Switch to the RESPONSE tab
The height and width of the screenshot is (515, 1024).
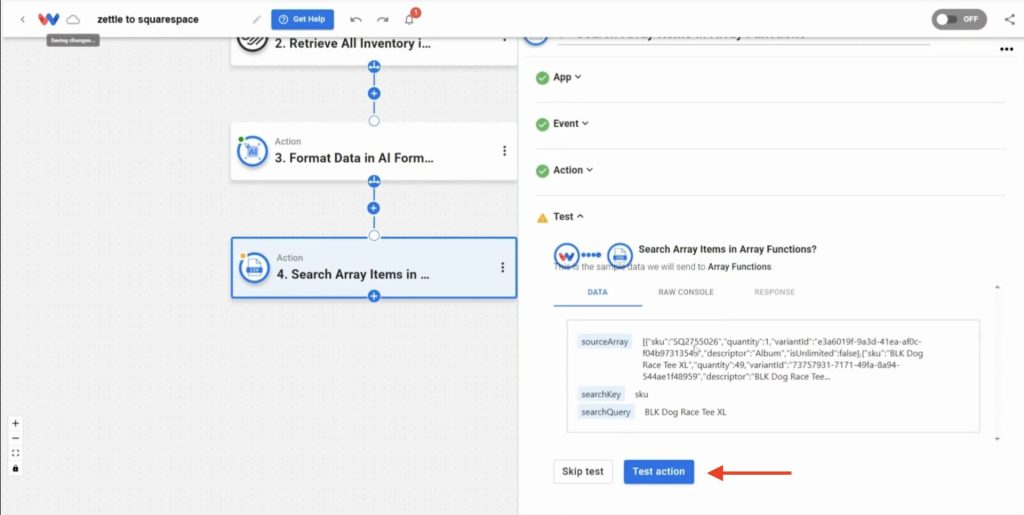click(x=775, y=292)
